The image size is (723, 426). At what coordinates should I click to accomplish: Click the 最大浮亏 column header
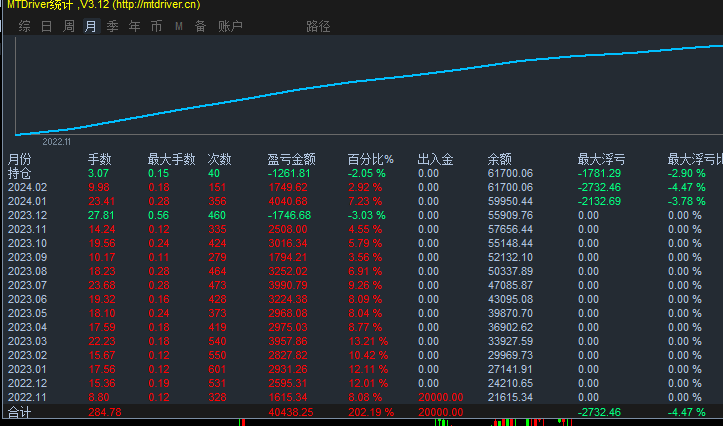point(601,160)
